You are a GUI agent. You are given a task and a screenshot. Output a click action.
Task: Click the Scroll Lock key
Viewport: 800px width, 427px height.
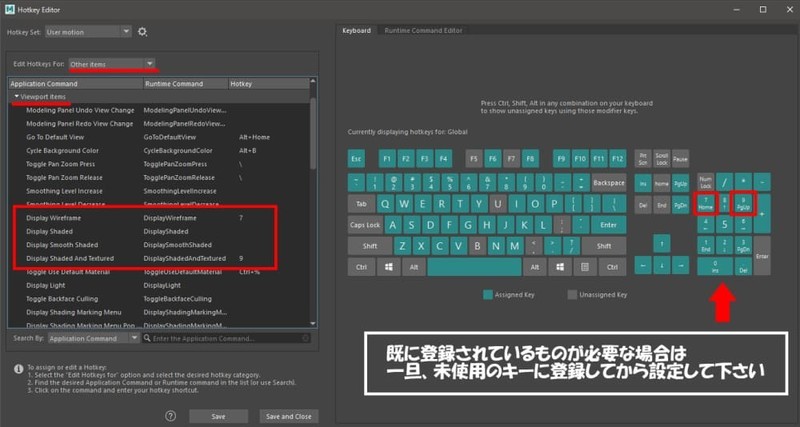point(662,159)
